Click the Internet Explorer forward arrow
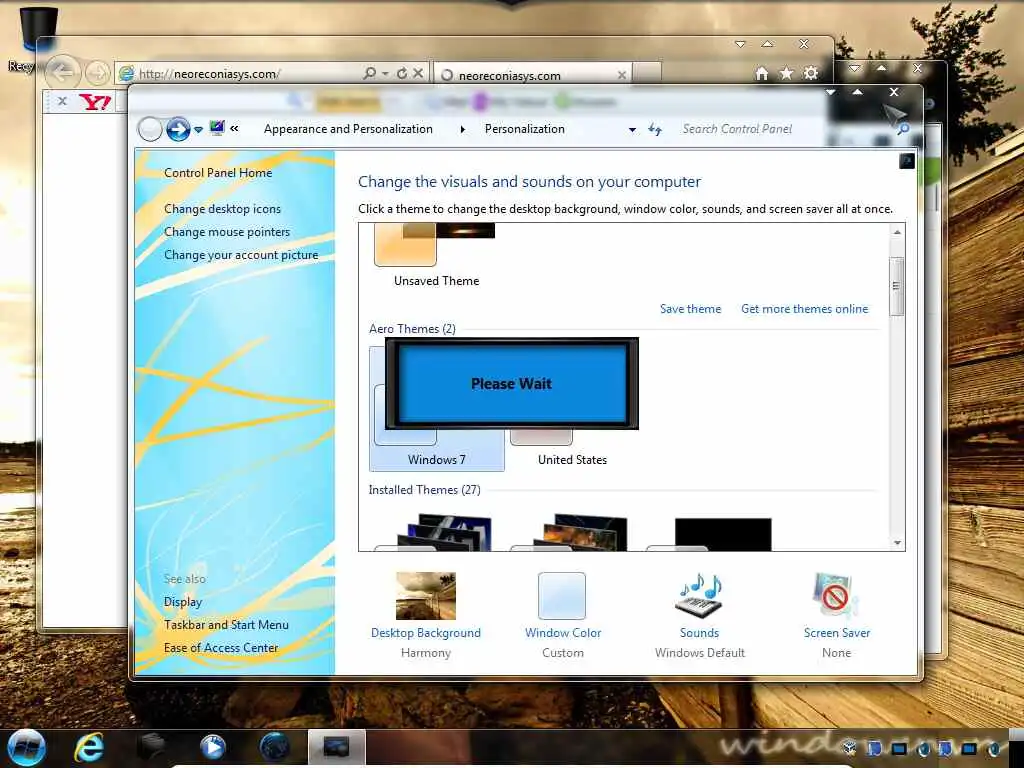Screen dimensions: 1024x768 pyautogui.click(x=98, y=72)
